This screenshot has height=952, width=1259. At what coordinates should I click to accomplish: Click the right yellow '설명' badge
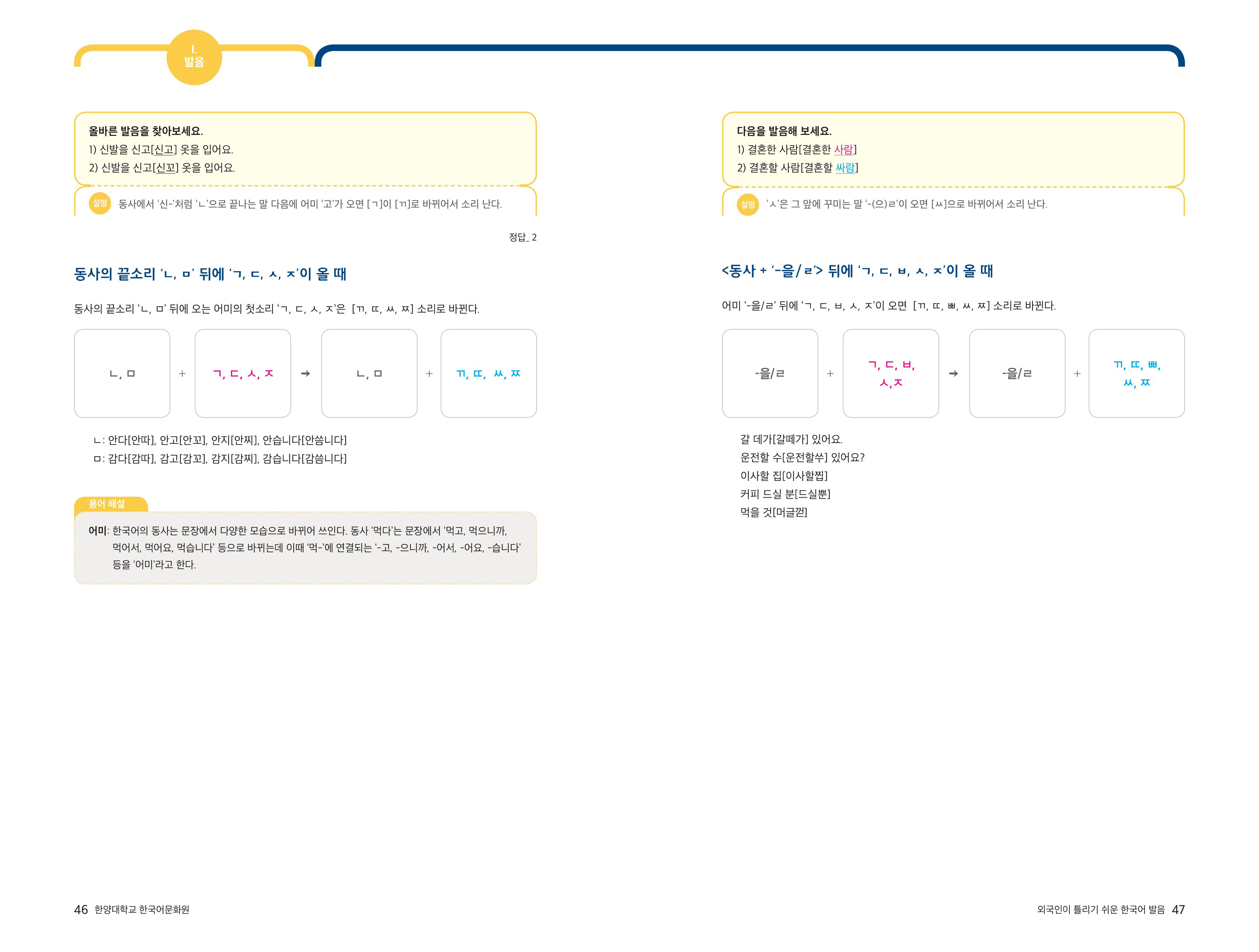click(x=748, y=204)
